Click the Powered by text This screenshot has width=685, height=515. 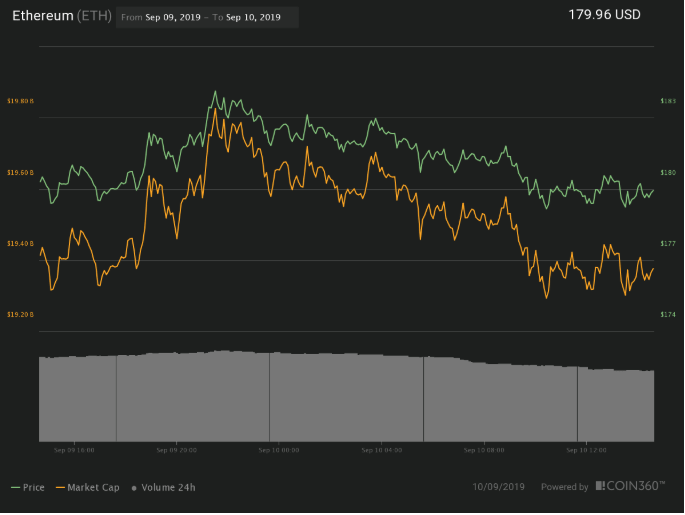tap(564, 487)
